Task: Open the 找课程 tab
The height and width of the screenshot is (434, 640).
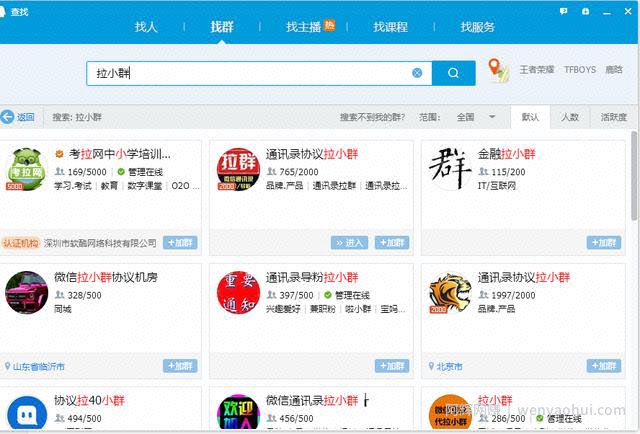Action: pyautogui.click(x=390, y=27)
